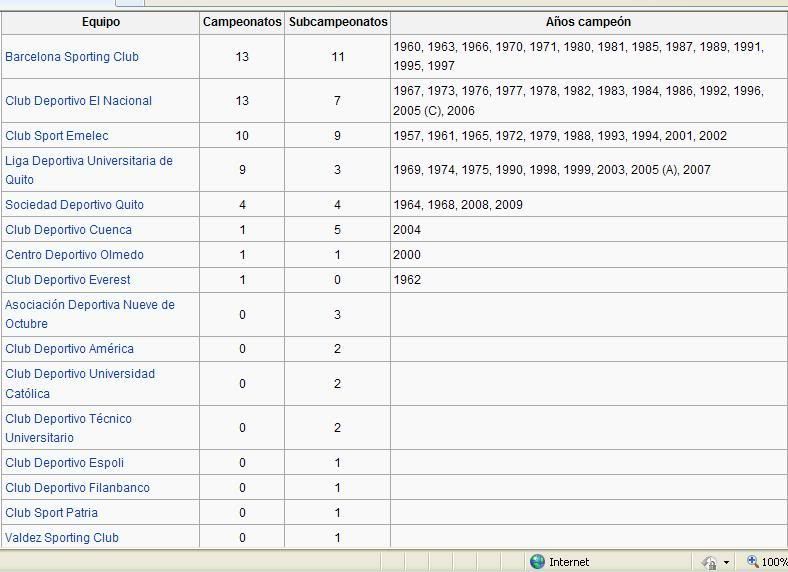Open the Club Deportivo Espoli link
The width and height of the screenshot is (788, 572).
[64, 463]
